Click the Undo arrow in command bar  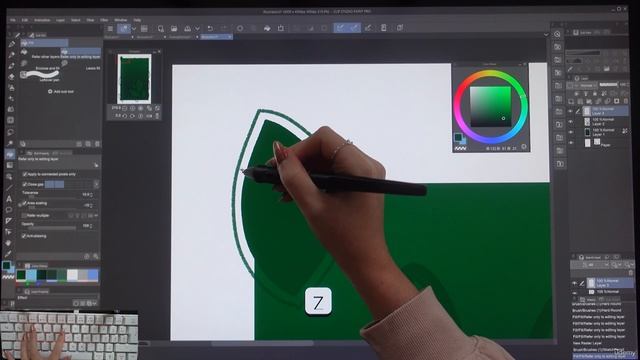click(x=210, y=28)
